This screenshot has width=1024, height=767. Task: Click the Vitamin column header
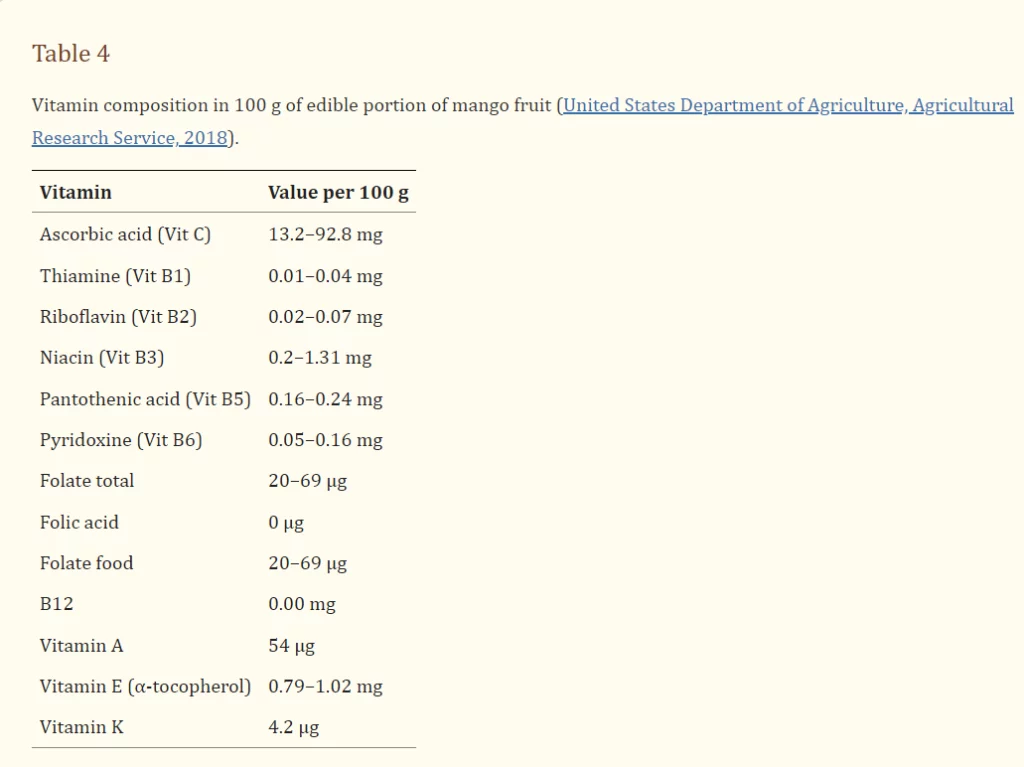[x=75, y=192]
